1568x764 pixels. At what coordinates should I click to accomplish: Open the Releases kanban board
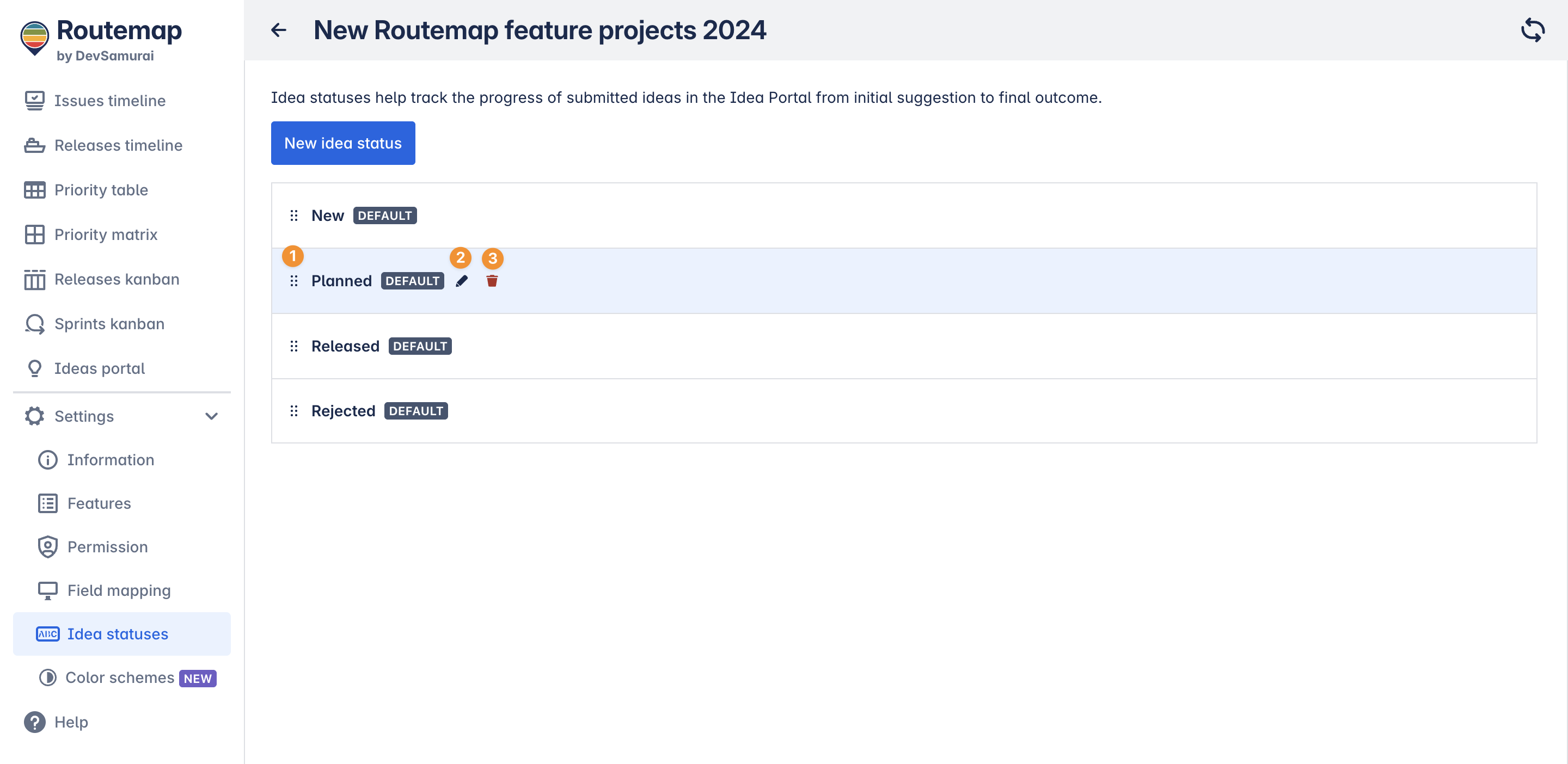coord(117,279)
